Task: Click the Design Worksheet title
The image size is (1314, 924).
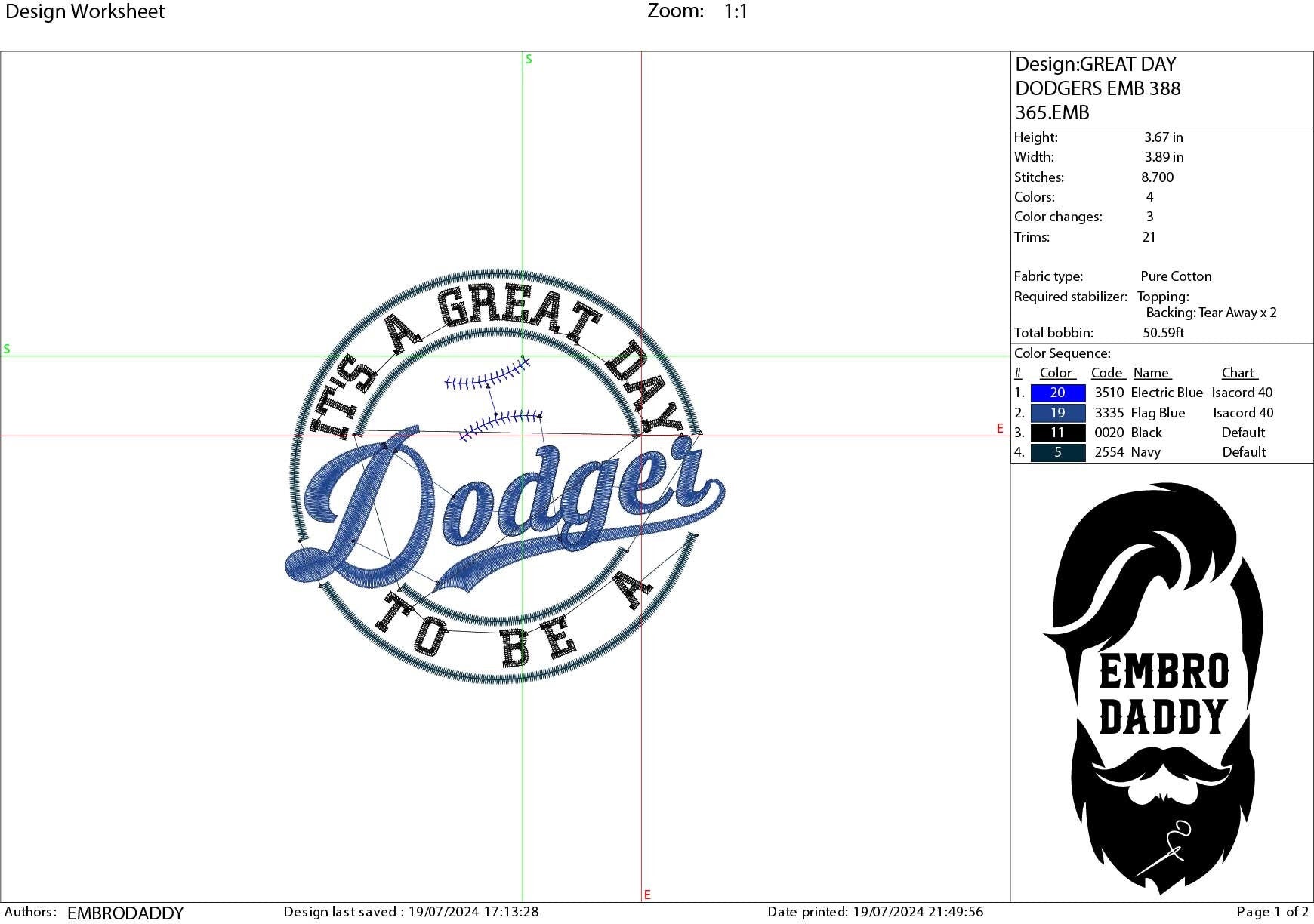Action: tap(83, 11)
